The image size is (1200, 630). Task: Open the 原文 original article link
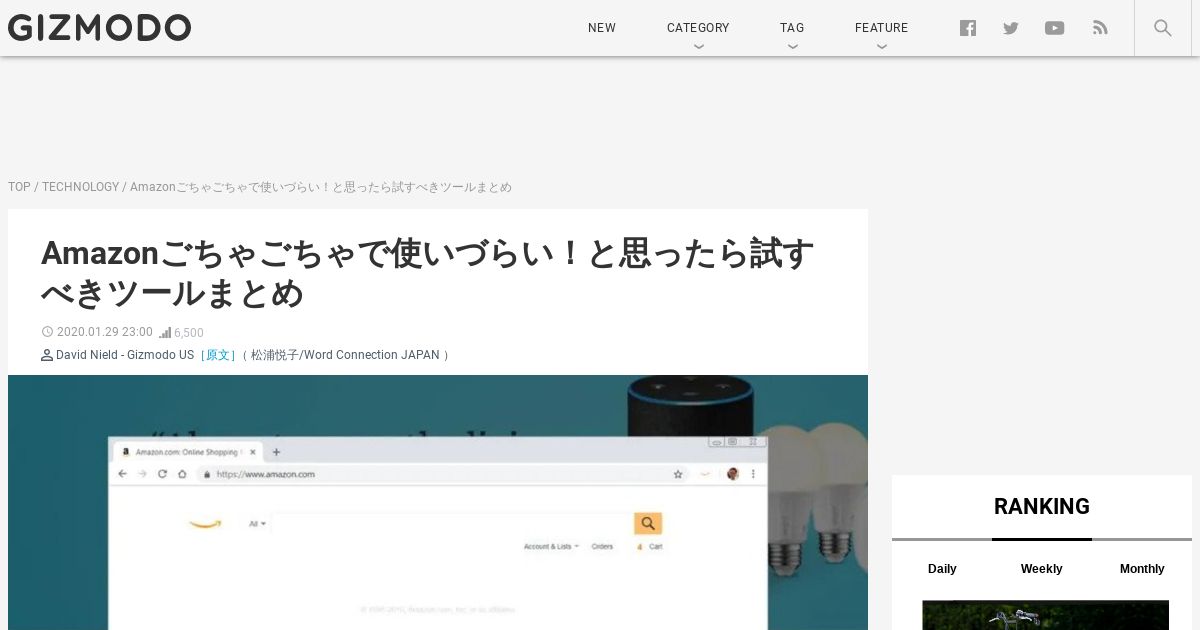pos(218,355)
